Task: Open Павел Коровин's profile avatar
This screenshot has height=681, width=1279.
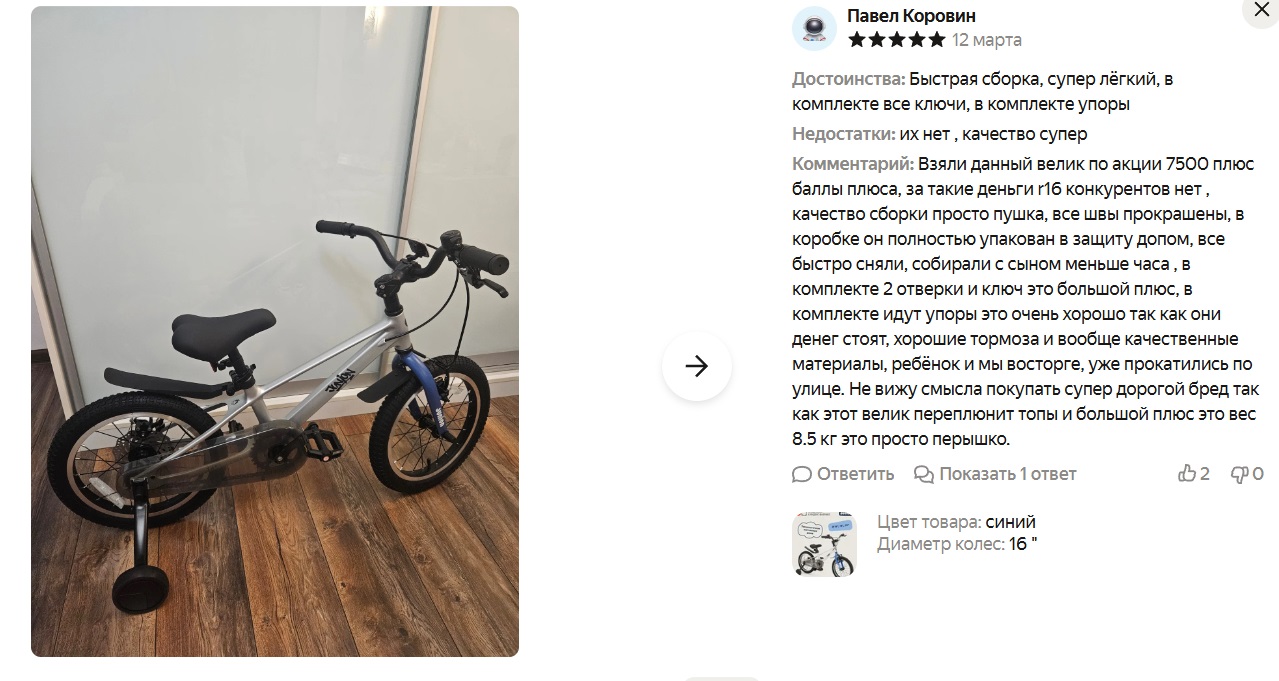Action: pyautogui.click(x=814, y=28)
